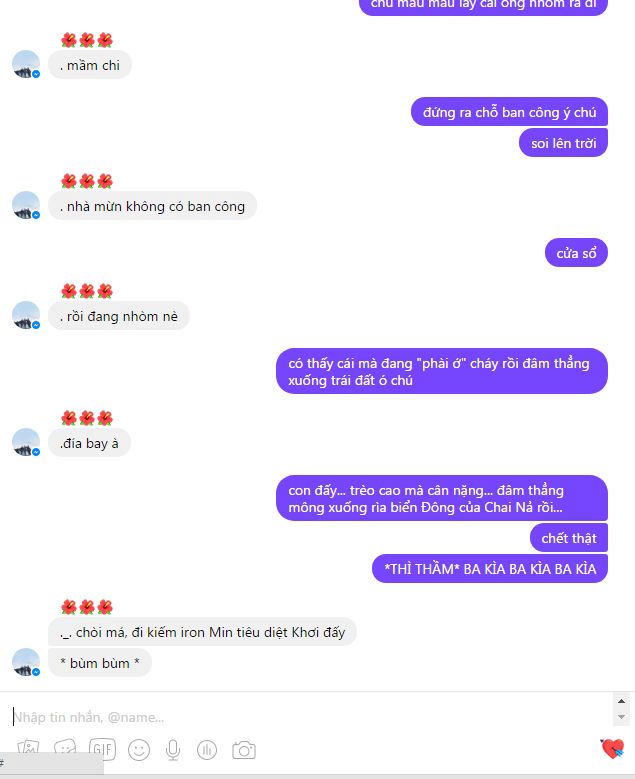This screenshot has height=779, width=635.
Task: Open the GIF picker
Action: coord(102,749)
